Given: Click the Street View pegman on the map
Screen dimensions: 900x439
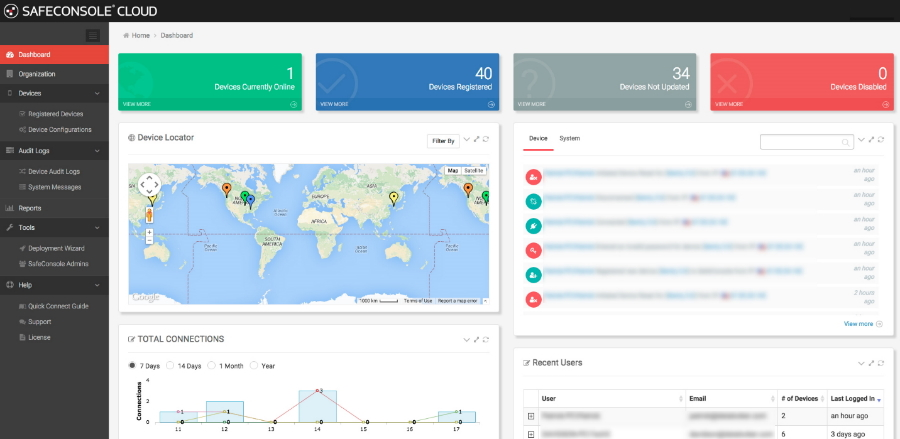Looking at the screenshot, I should pyautogui.click(x=149, y=215).
